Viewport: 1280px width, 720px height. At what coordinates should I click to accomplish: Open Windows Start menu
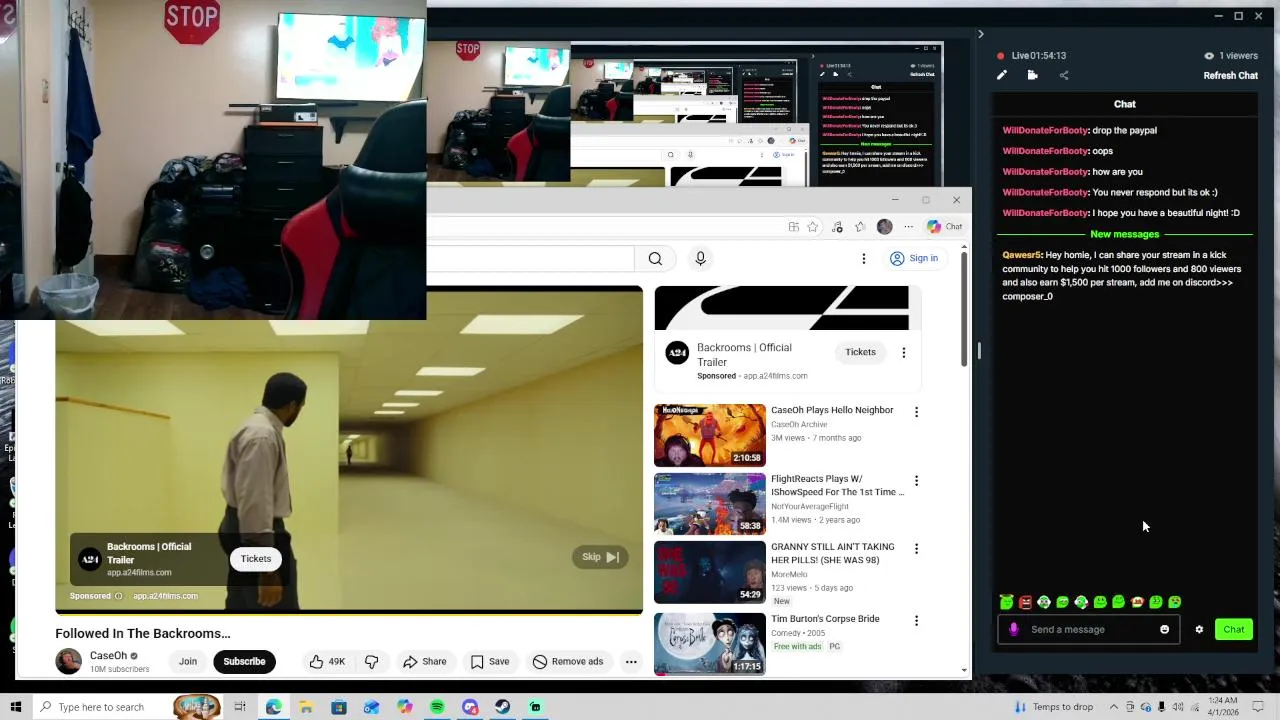pyautogui.click(x=15, y=707)
